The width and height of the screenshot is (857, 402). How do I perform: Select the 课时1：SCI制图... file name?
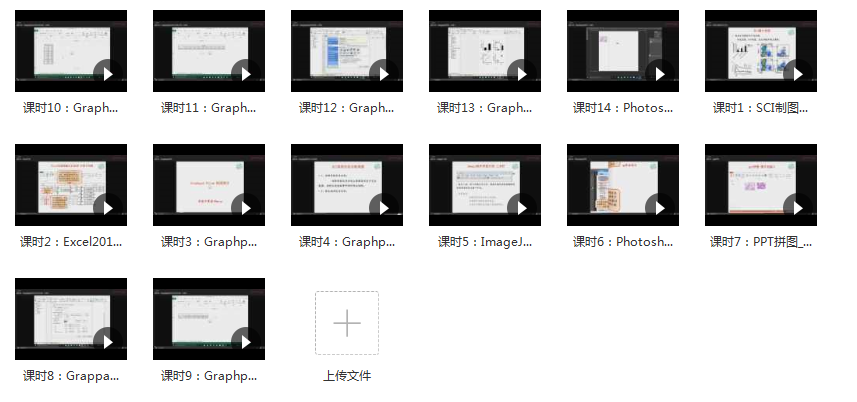tap(761, 108)
